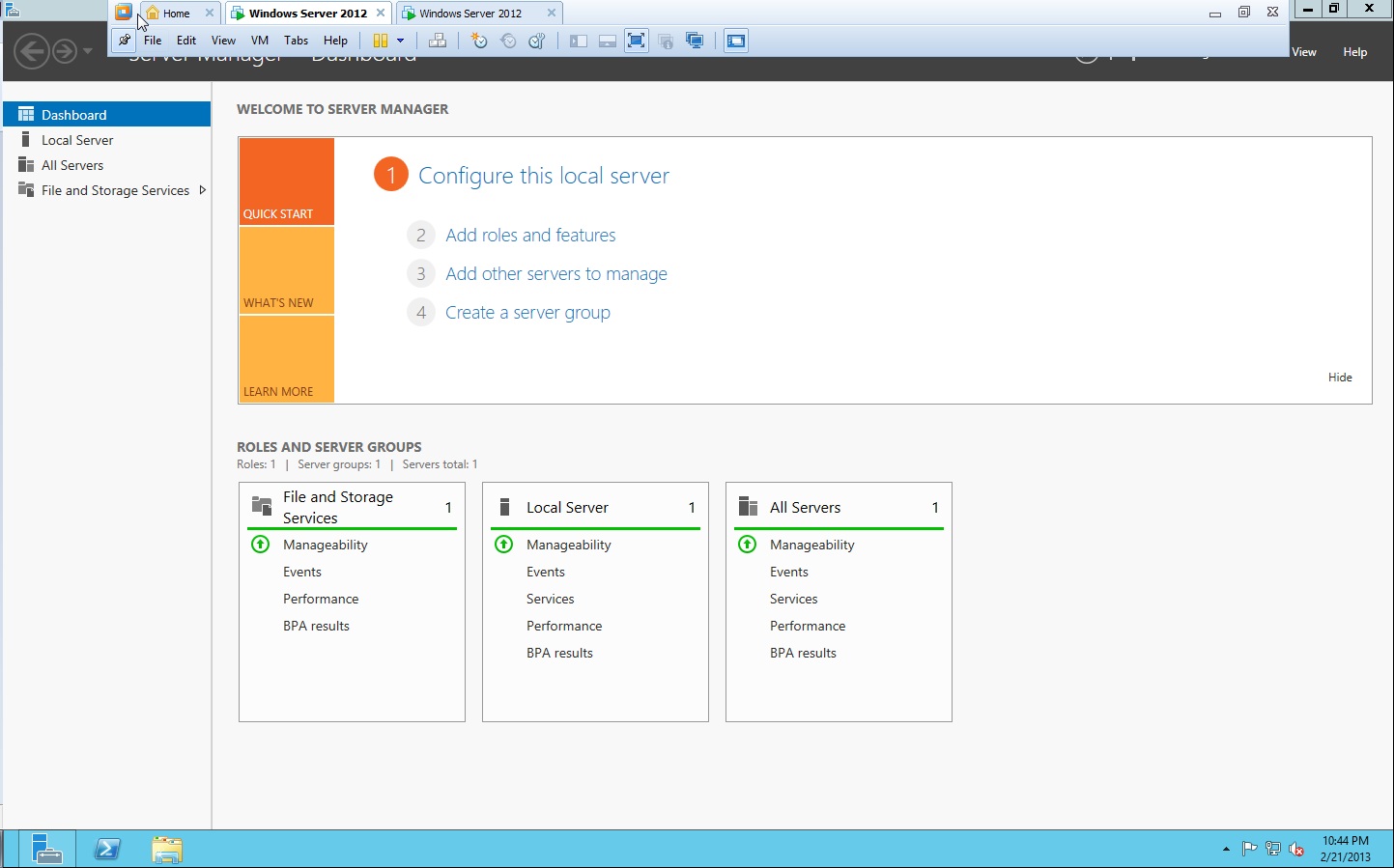Toggle full screen mode icon

coord(636,41)
